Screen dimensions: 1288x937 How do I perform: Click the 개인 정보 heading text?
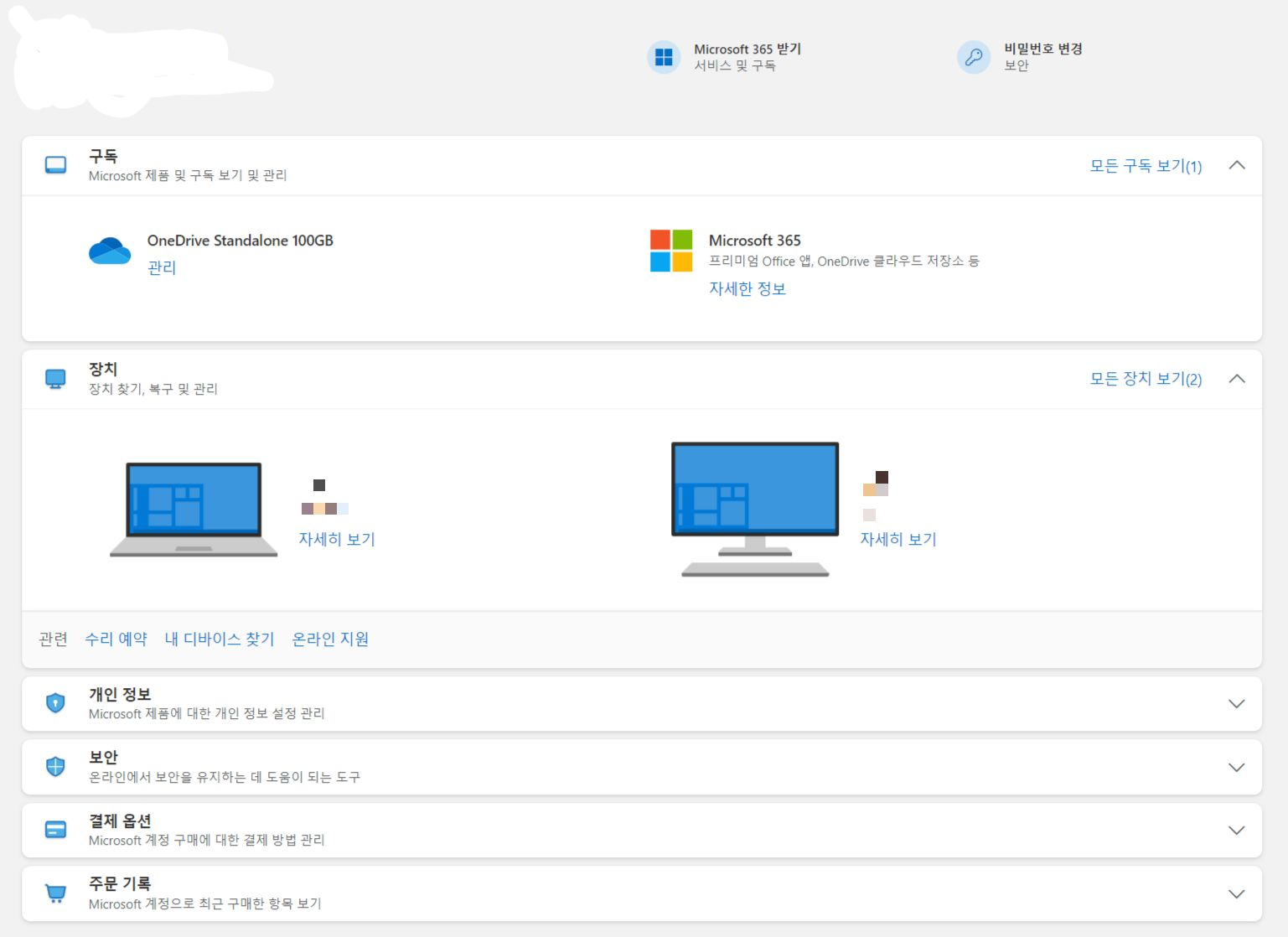(120, 694)
